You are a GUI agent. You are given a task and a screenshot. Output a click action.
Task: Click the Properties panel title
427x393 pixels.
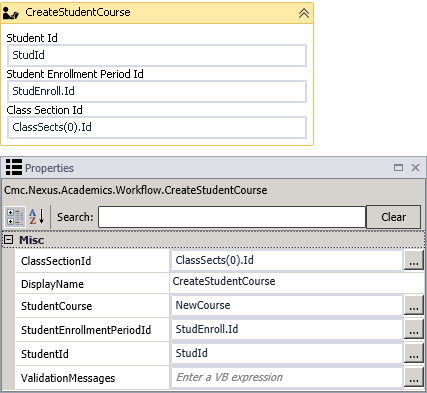pyautogui.click(x=49, y=168)
